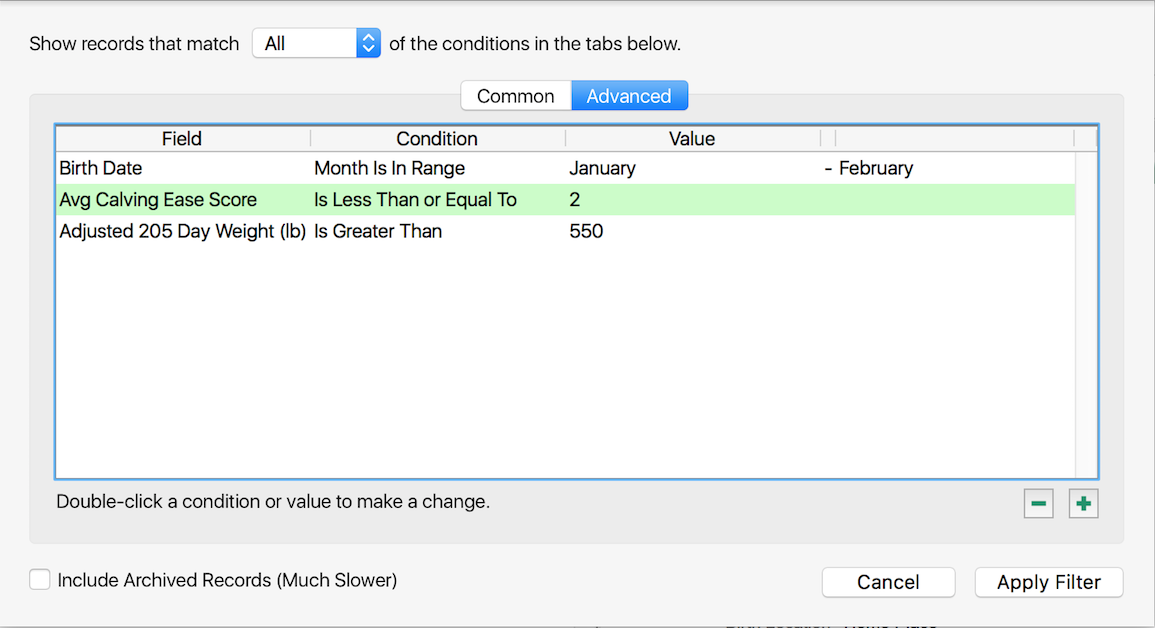Click the Field column header
This screenshot has height=628, width=1155.
click(182, 139)
